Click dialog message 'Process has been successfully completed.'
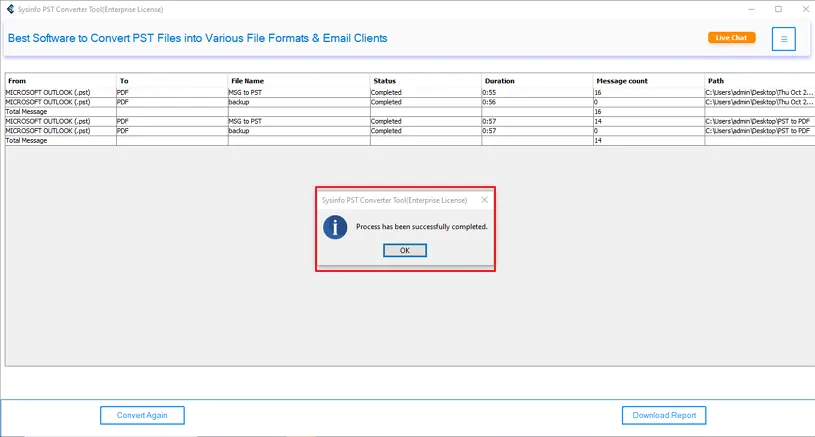815x437 pixels. (422, 227)
